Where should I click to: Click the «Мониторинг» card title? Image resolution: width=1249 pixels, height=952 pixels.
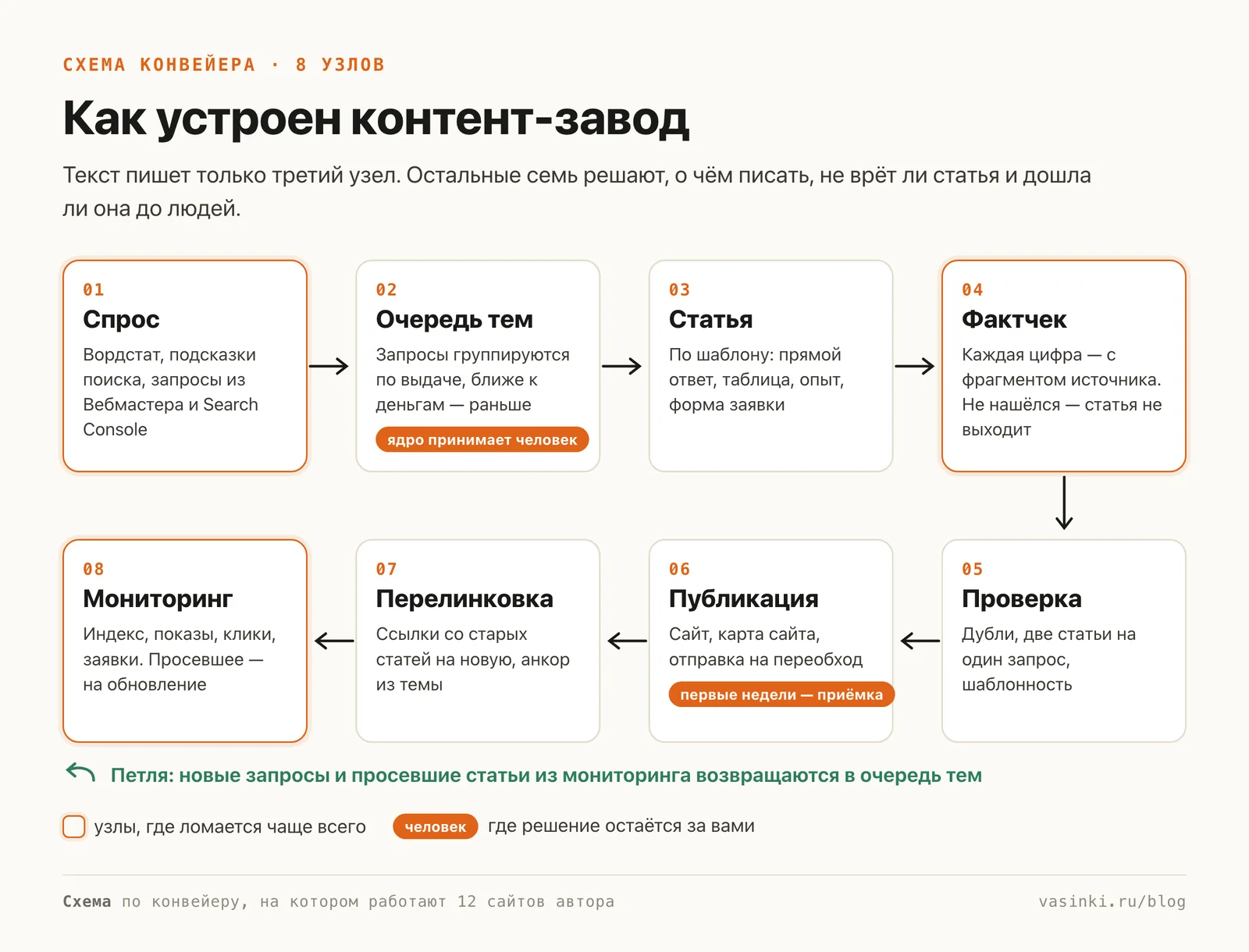point(158,599)
